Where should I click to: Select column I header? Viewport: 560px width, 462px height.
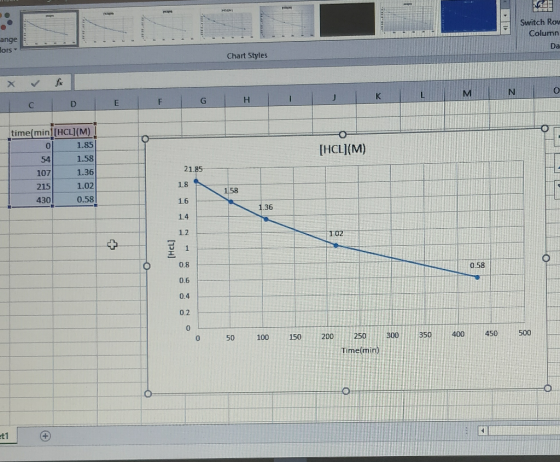pyautogui.click(x=290, y=99)
